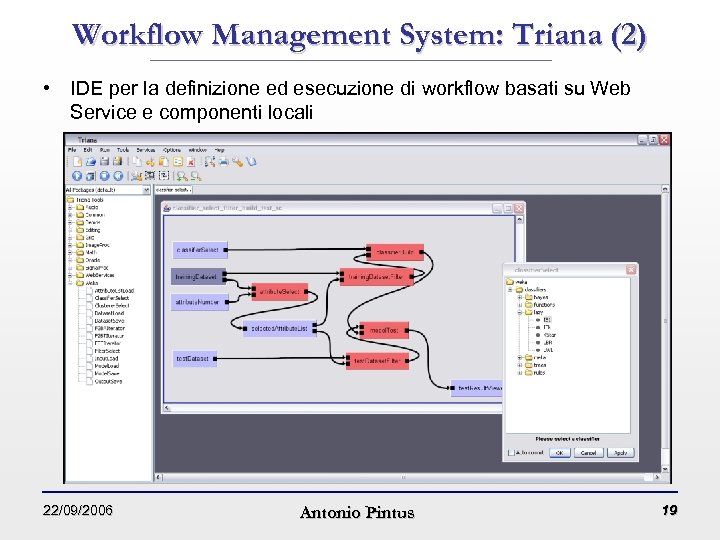Click the testDatasetFilter red node
Image resolution: width=720 pixels, height=540 pixels.
click(x=377, y=361)
